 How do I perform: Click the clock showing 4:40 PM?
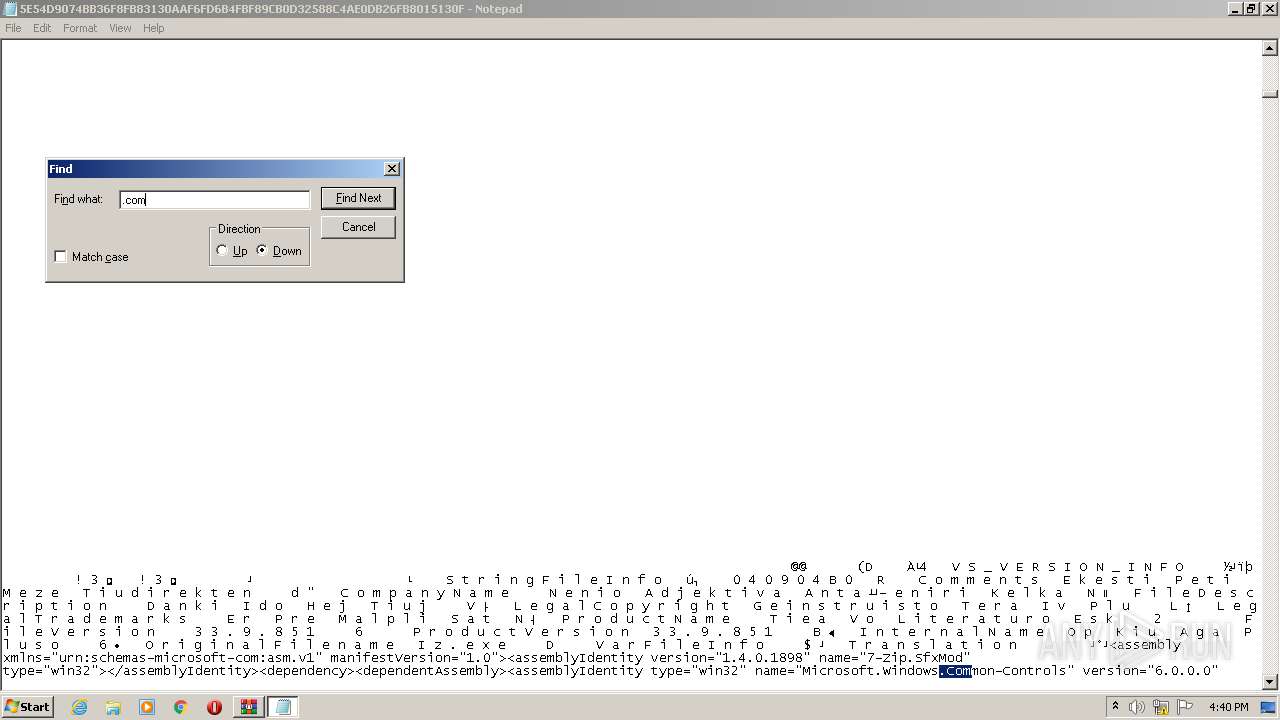(1228, 707)
